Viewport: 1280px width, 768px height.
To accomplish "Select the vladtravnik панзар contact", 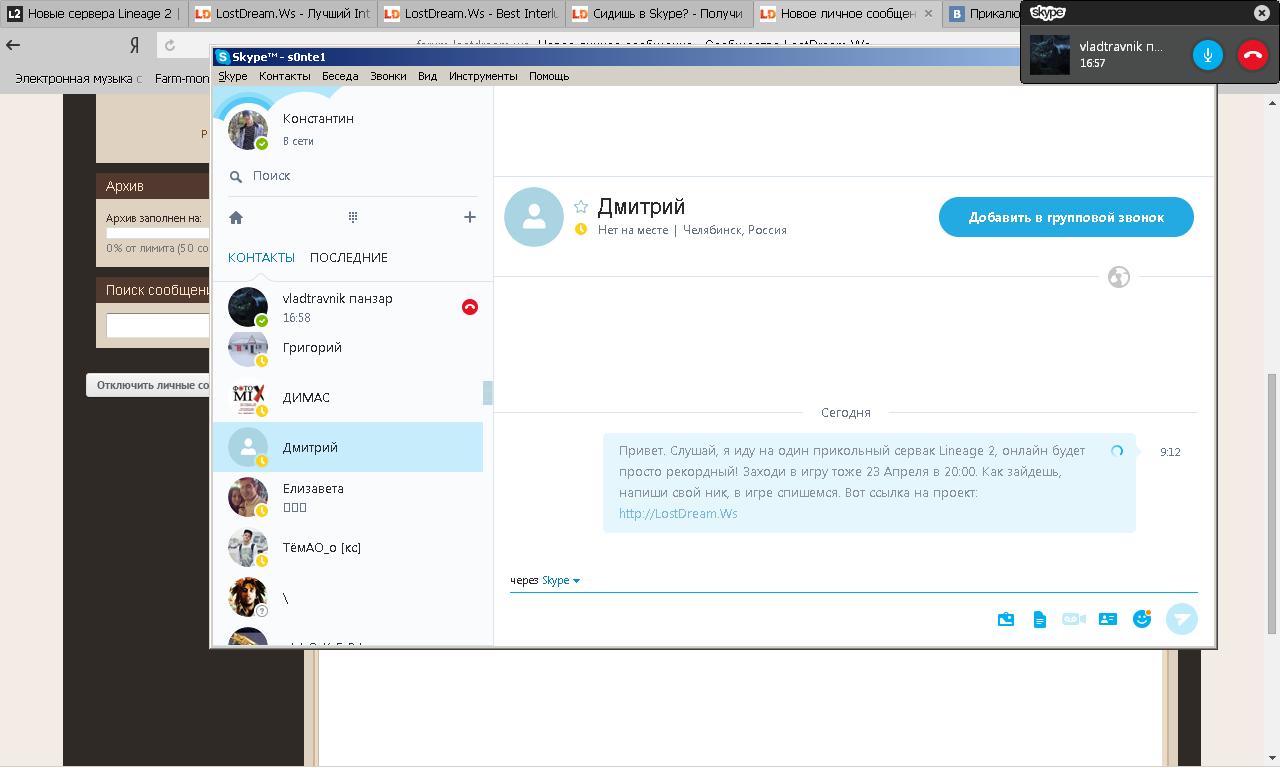I will [x=348, y=307].
